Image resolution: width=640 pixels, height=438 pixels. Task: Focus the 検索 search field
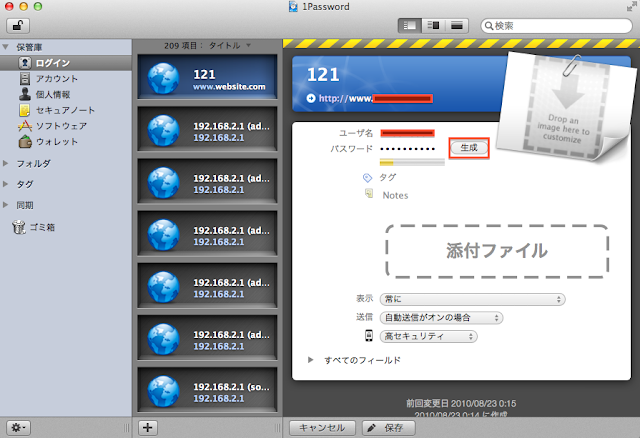556,26
